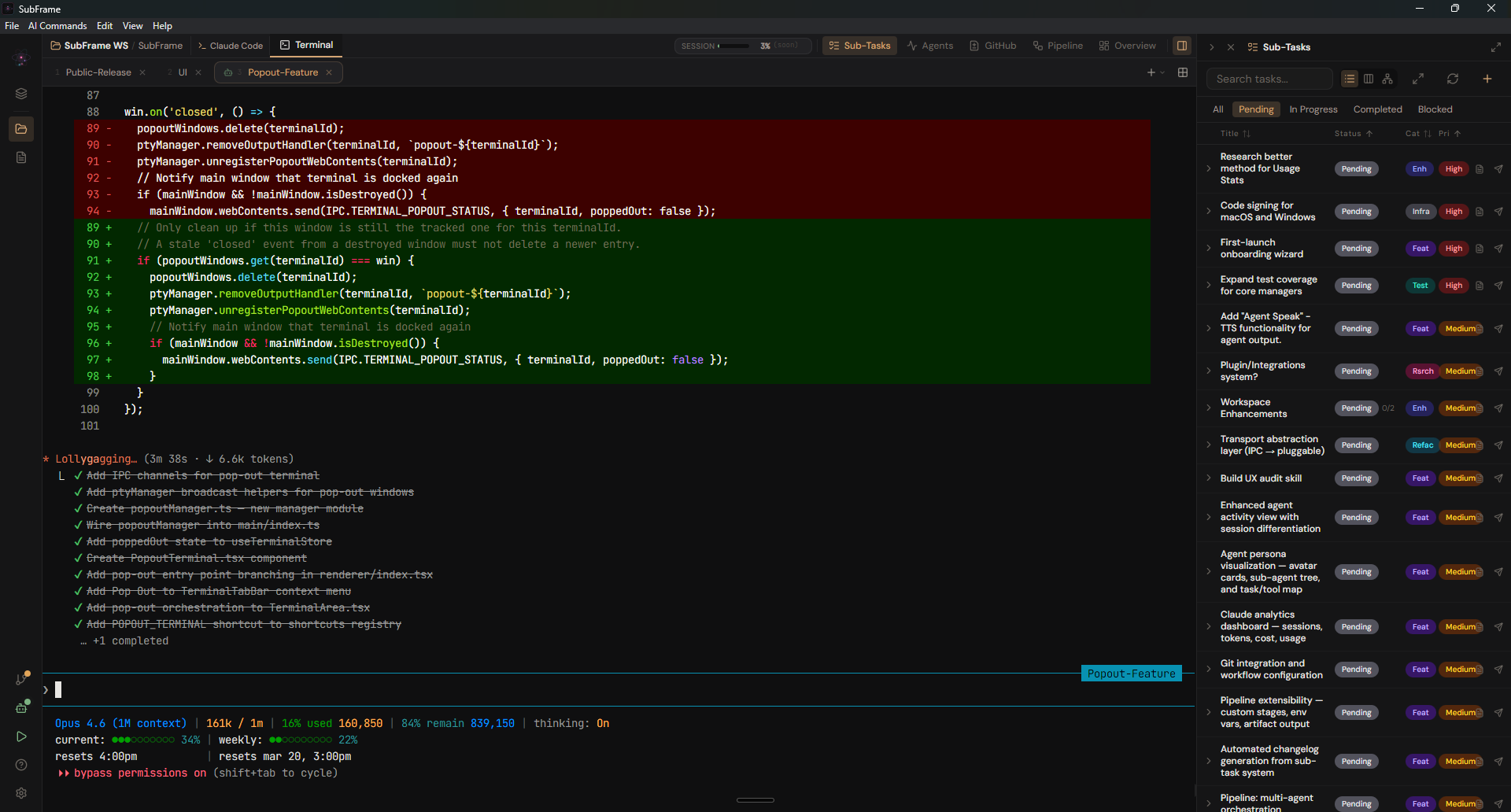Expand the Workspace Enhancements task
Image resolution: width=1511 pixels, height=812 pixels.
1210,408
